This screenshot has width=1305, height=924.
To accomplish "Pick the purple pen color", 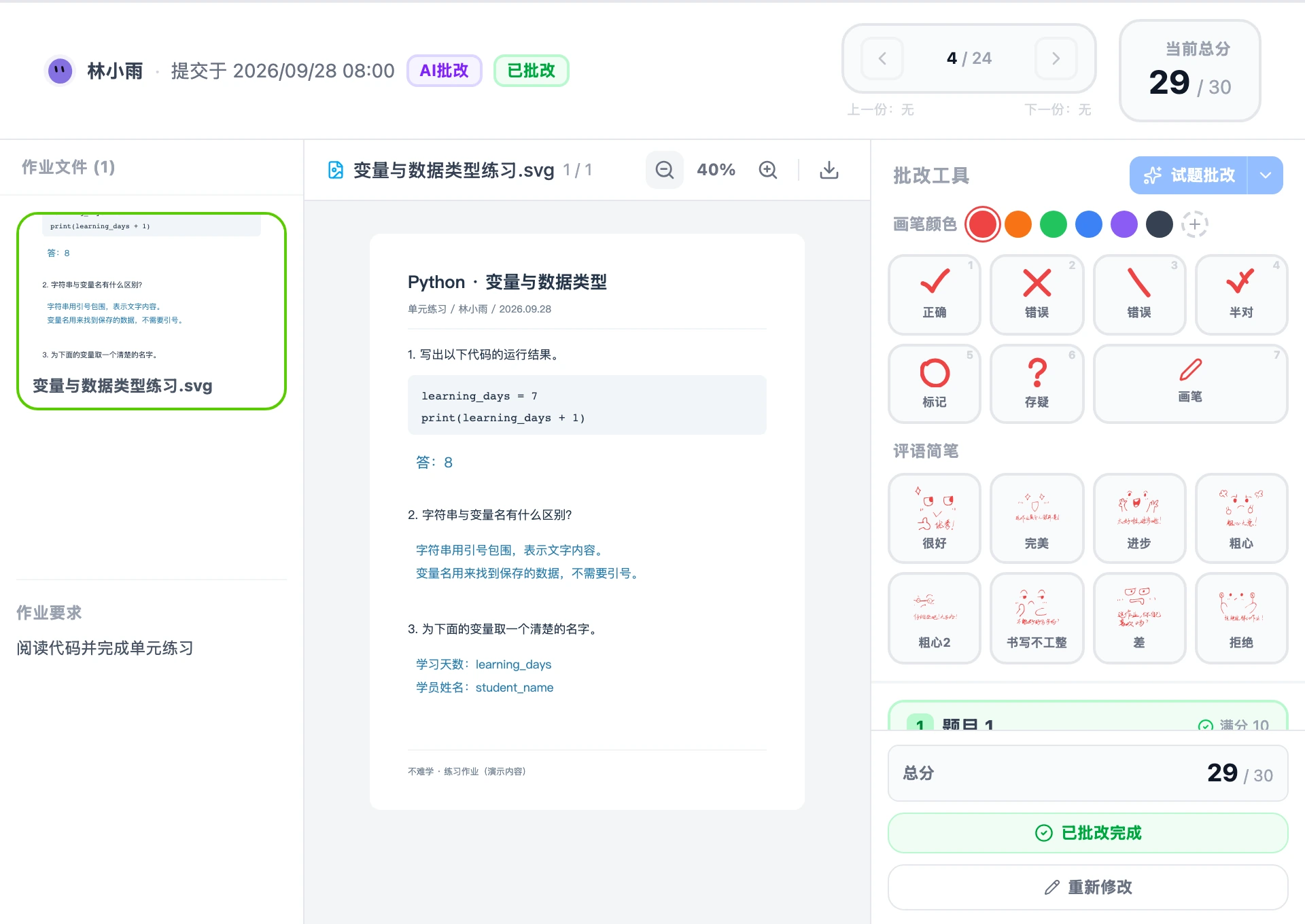I will [1124, 224].
